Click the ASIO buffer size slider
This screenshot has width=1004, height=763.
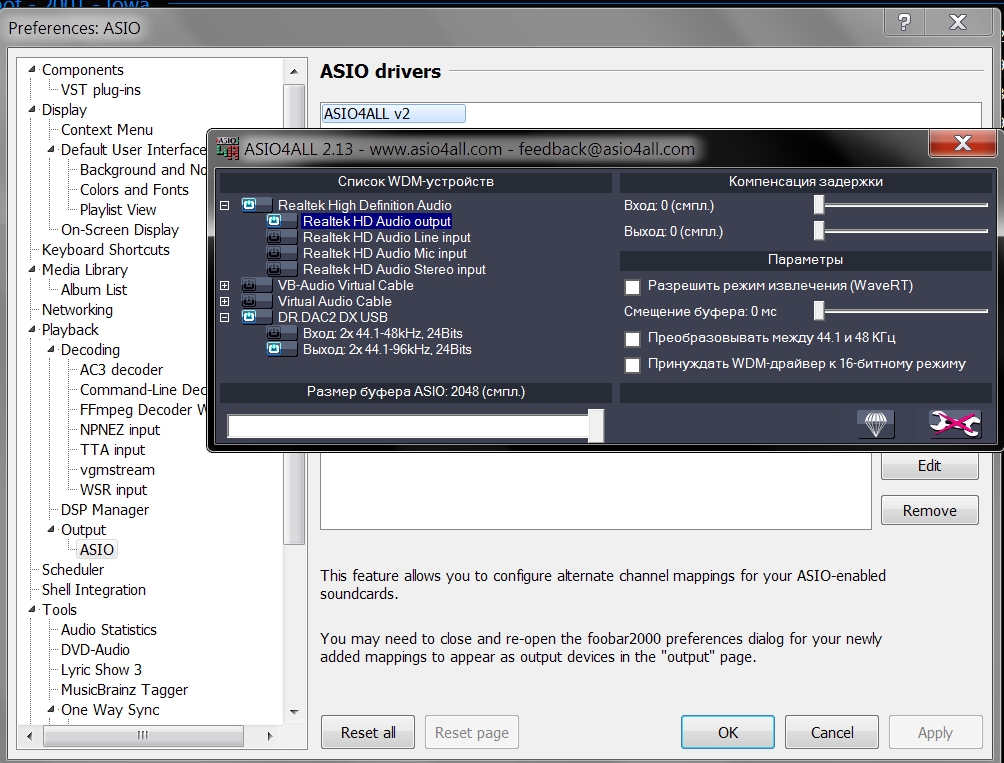tap(414, 426)
